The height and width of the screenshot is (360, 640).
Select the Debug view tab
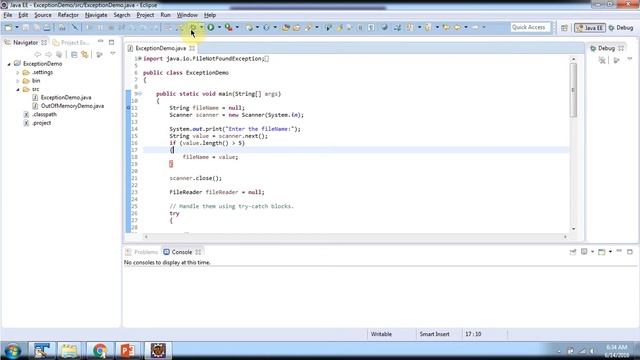pyautogui.click(x=606, y=48)
